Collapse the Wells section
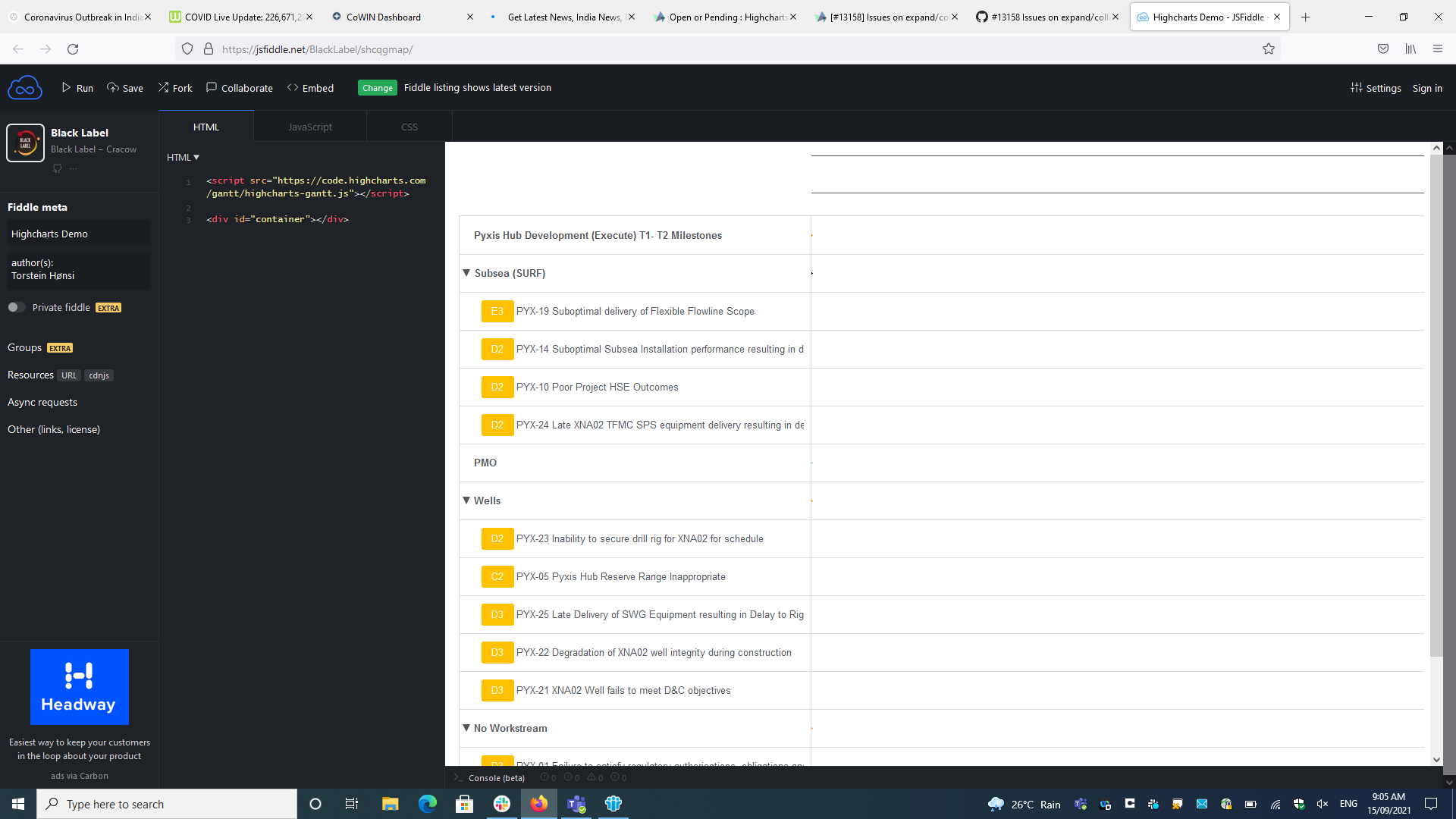The width and height of the screenshot is (1456, 819). 466,500
